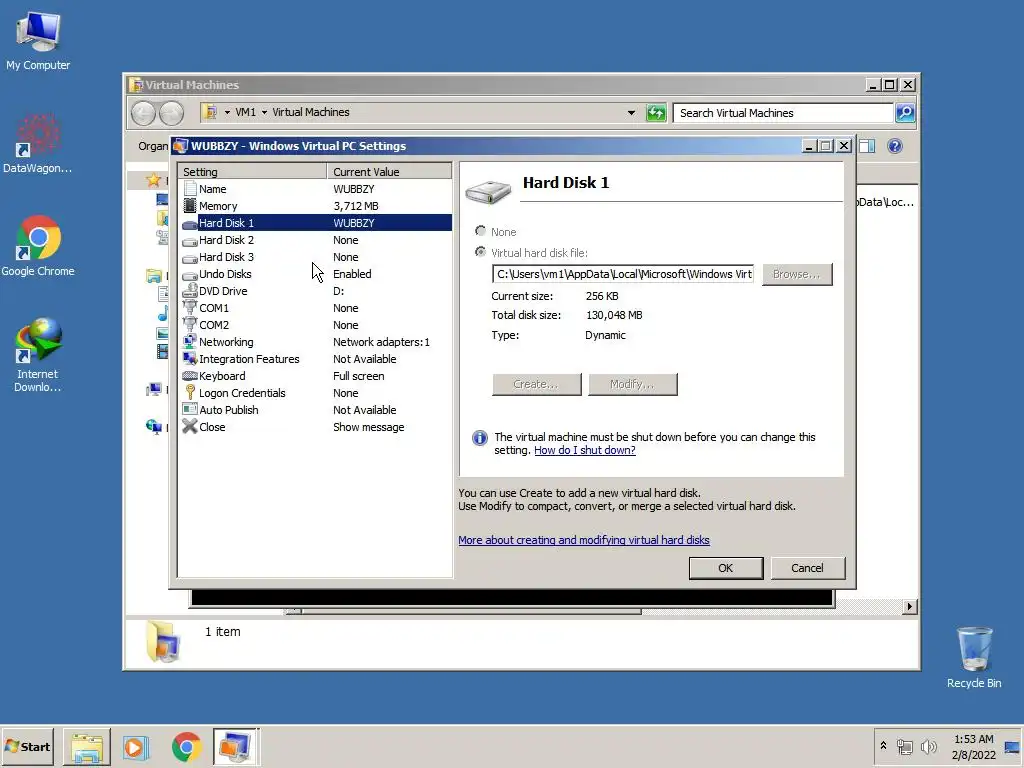Open the Recycle Bin

(x=974, y=658)
